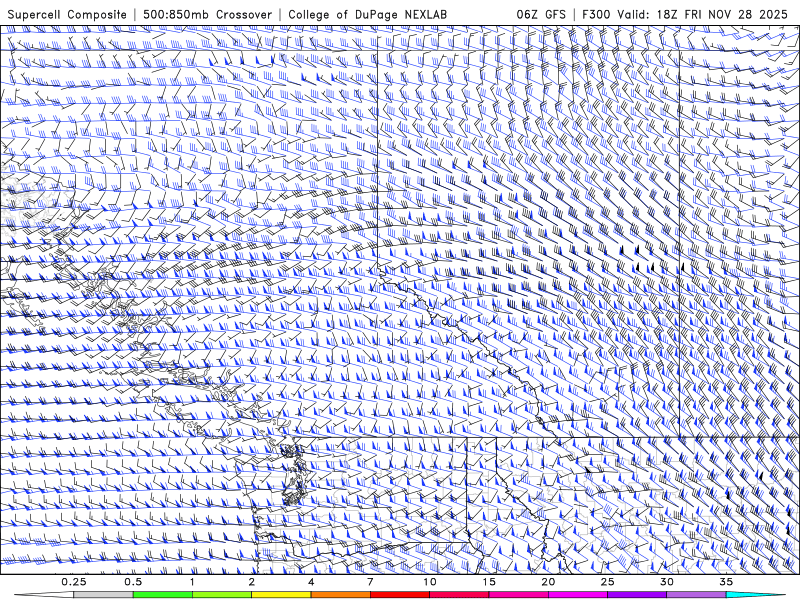Click the legend value 7
The width and height of the screenshot is (800, 600).
coord(370,582)
